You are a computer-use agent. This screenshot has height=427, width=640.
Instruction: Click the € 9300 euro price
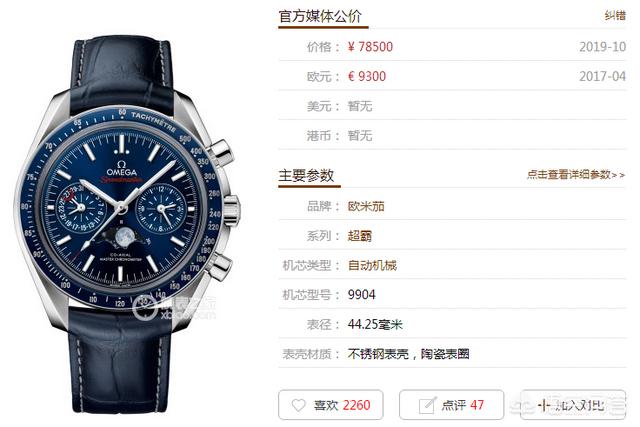click(x=367, y=76)
